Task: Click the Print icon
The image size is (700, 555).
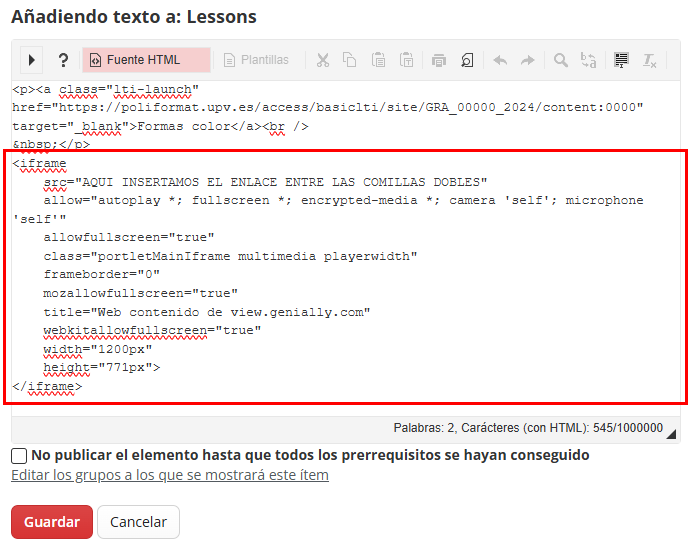Action: (x=439, y=60)
